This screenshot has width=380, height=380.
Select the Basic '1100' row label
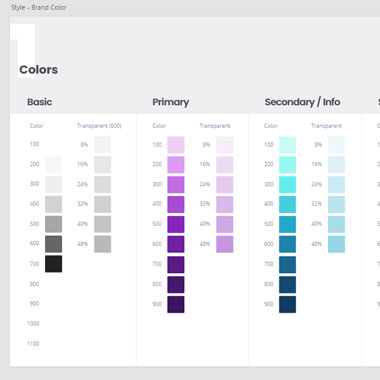(x=33, y=344)
